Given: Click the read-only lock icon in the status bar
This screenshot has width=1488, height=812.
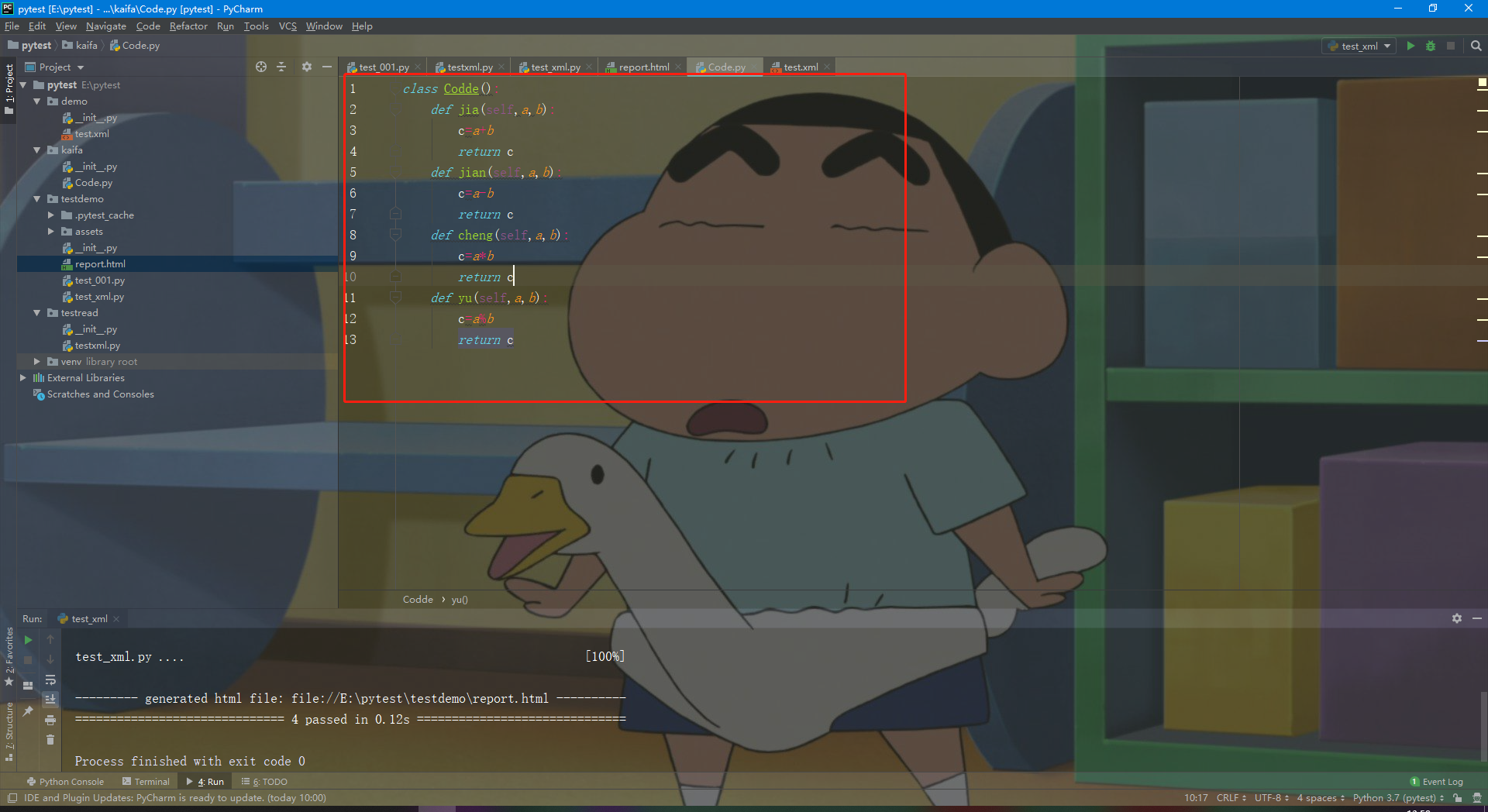Looking at the screenshot, I should (1458, 798).
